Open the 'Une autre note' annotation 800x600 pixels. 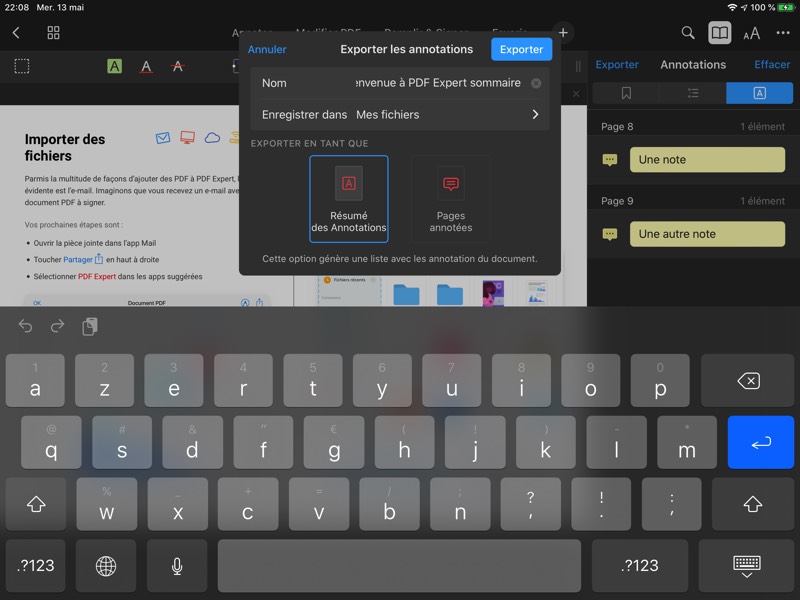tap(707, 234)
